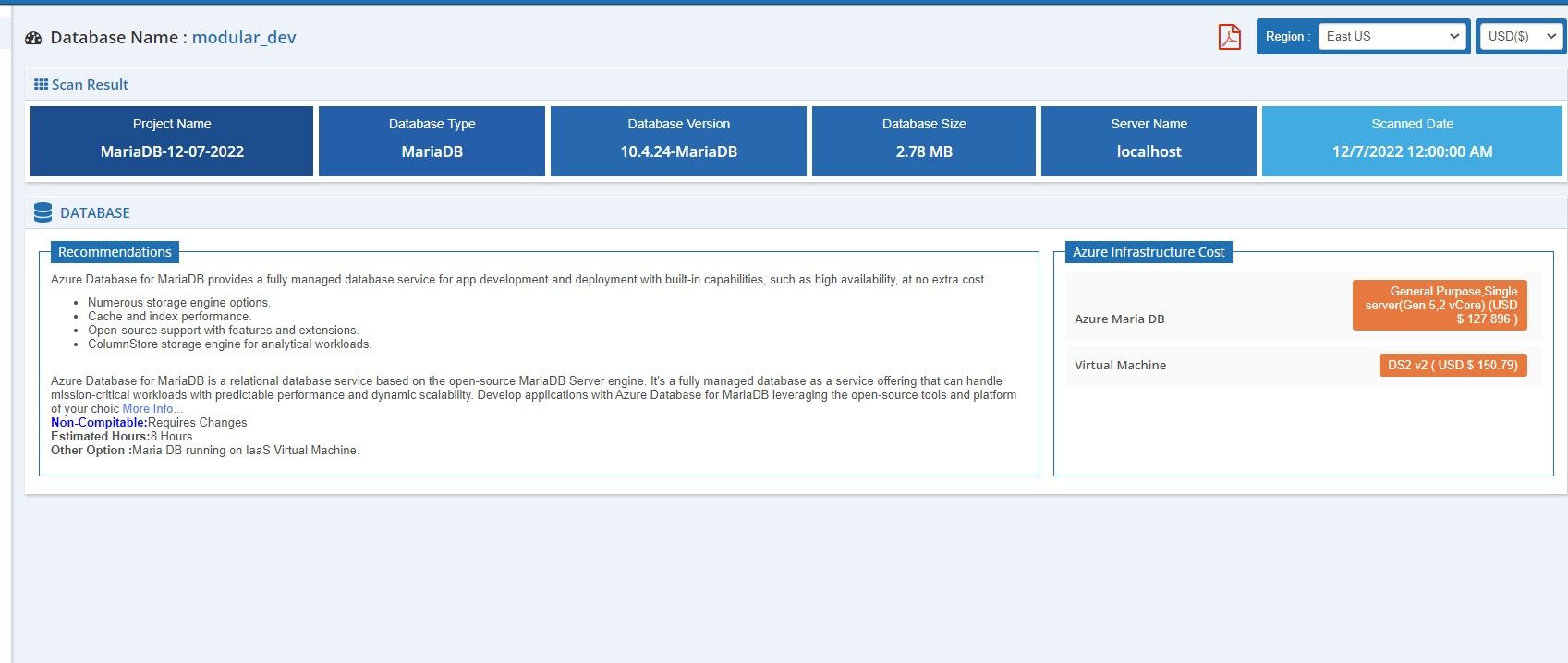This screenshot has width=1568, height=663.
Task: Click the DATABASE section heading text
Action: pyautogui.click(x=95, y=212)
